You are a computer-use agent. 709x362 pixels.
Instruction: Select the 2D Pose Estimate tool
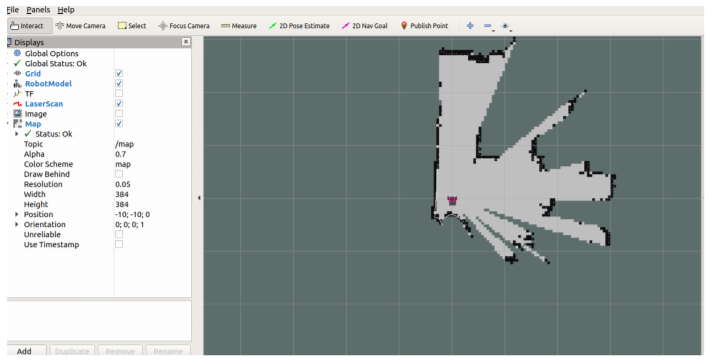[x=299, y=26]
